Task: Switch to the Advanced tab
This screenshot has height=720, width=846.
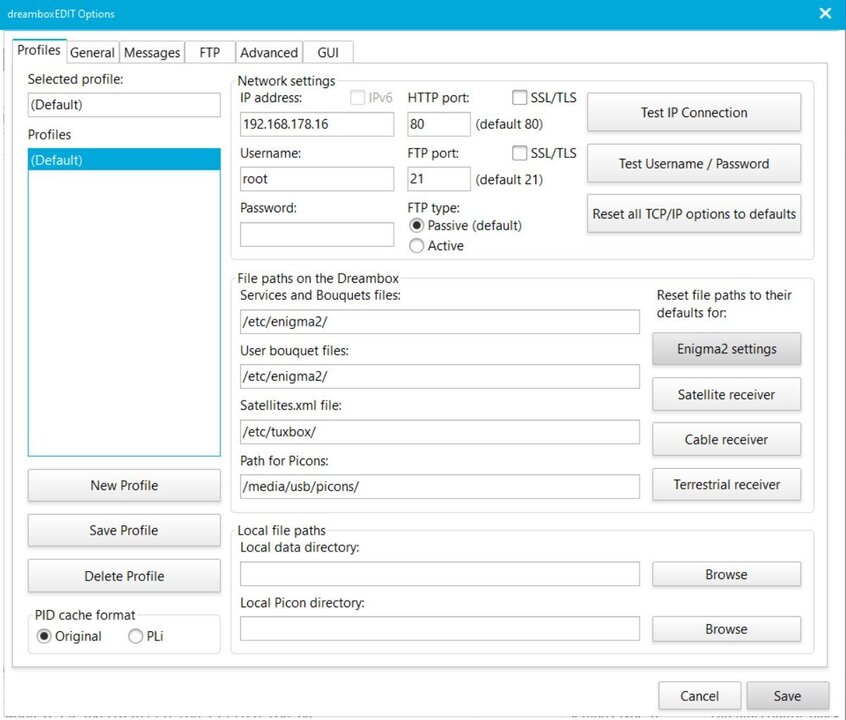Action: coord(268,52)
